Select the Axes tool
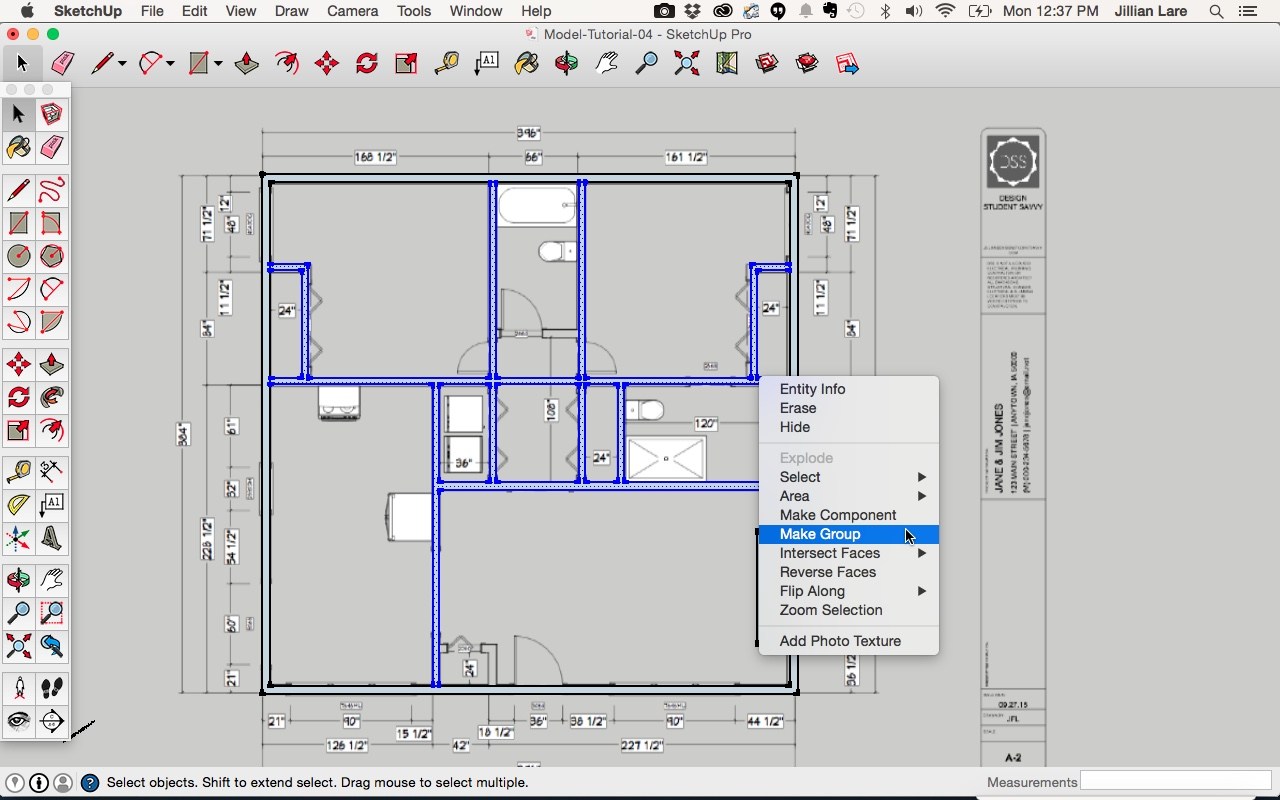 [x=18, y=539]
